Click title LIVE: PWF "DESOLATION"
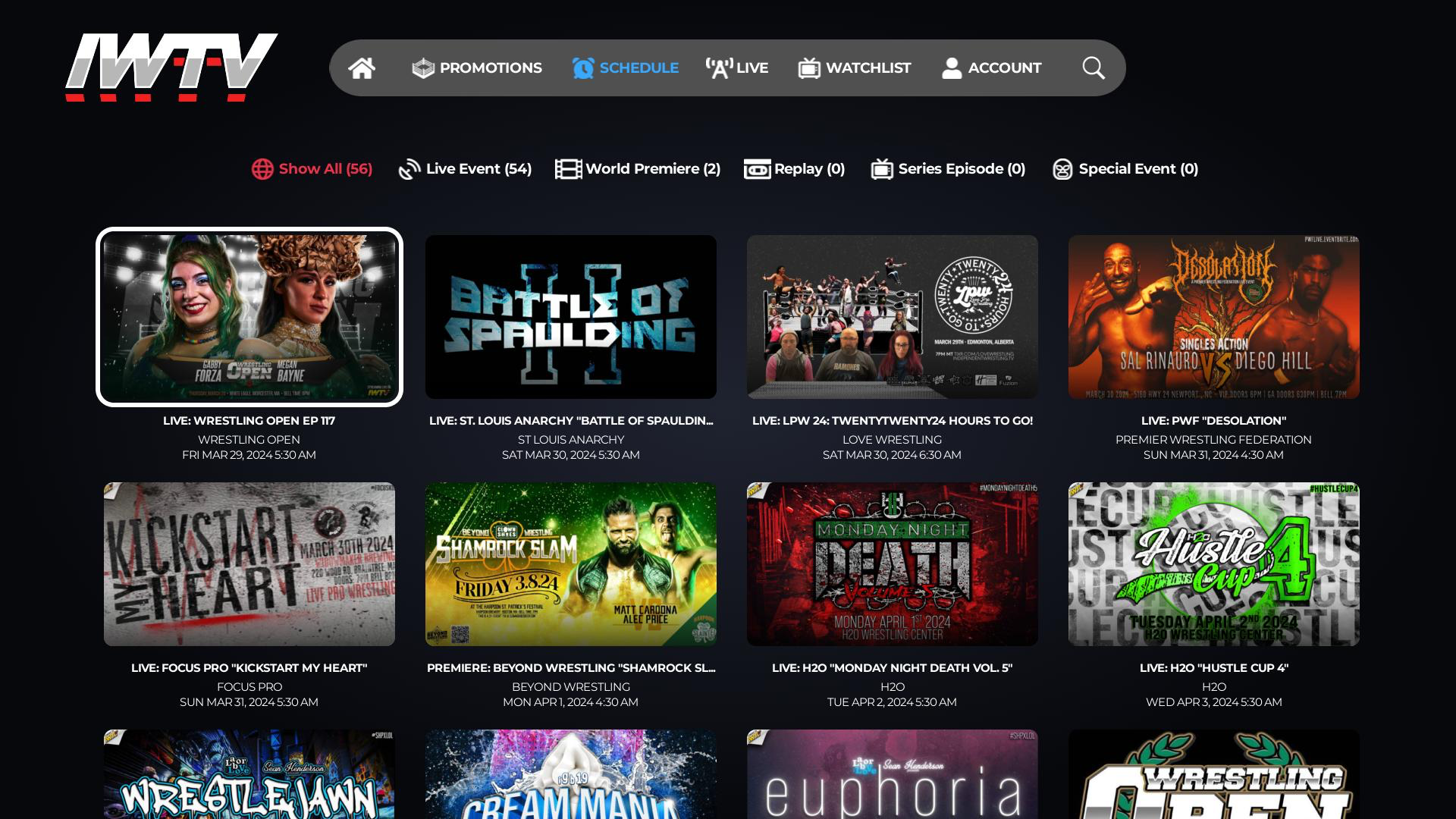 coord(1214,421)
